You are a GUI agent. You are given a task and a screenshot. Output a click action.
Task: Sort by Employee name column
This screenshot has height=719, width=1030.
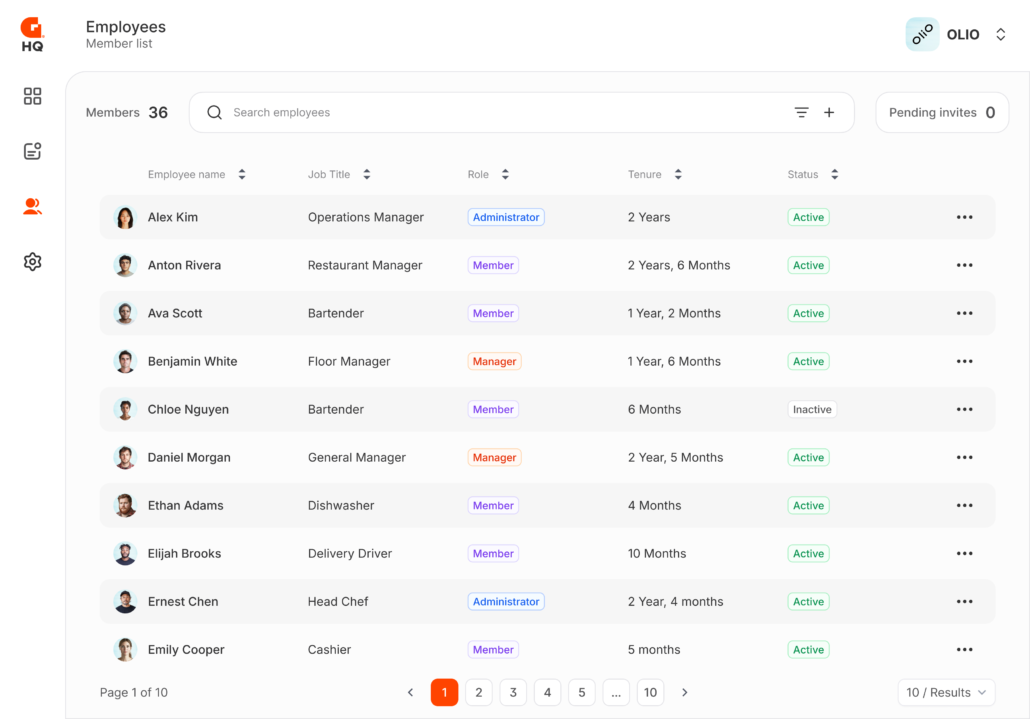coord(241,175)
